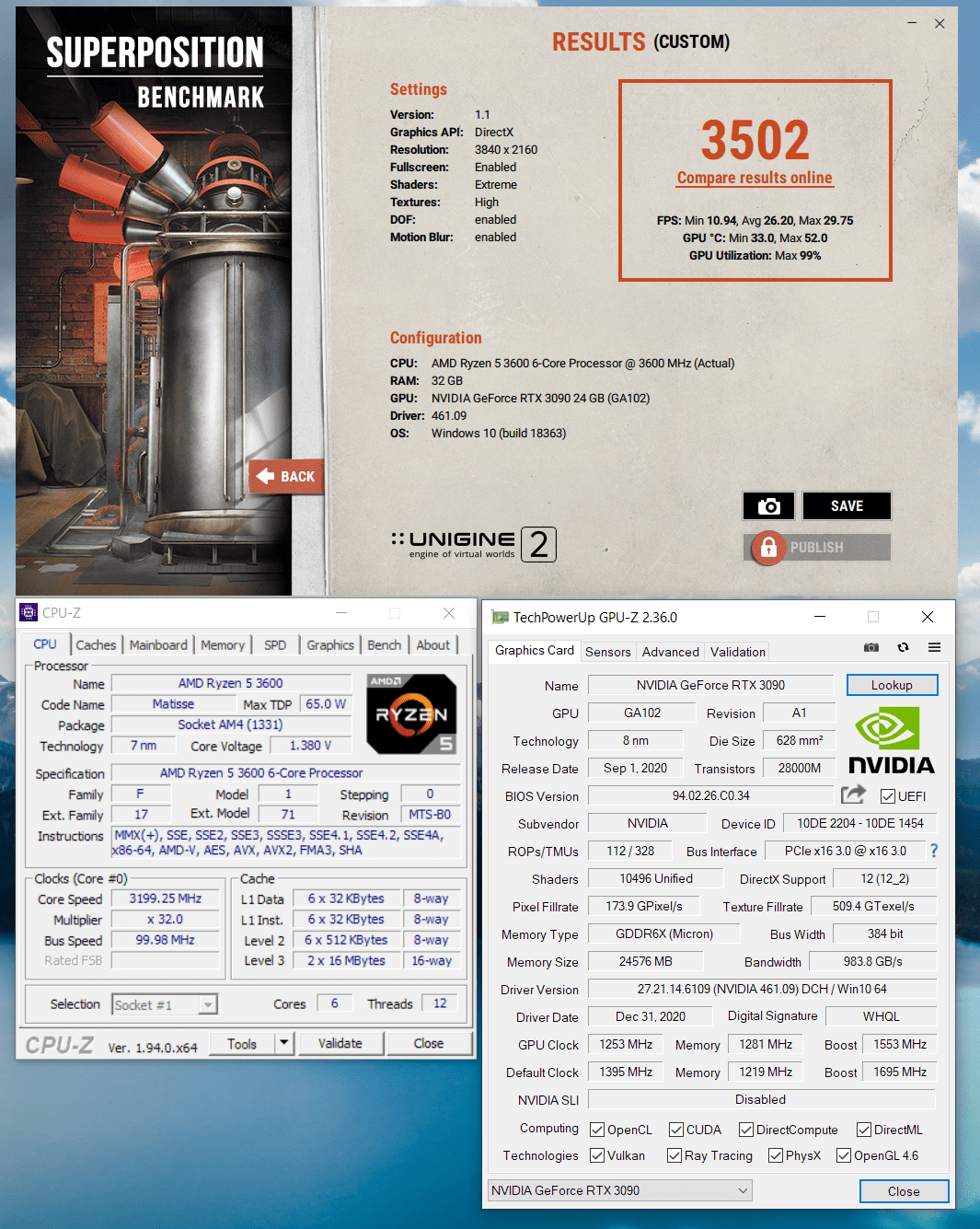Click the BIOS share/export arrow icon
Image resolution: width=980 pixels, height=1229 pixels.
pyautogui.click(x=853, y=794)
